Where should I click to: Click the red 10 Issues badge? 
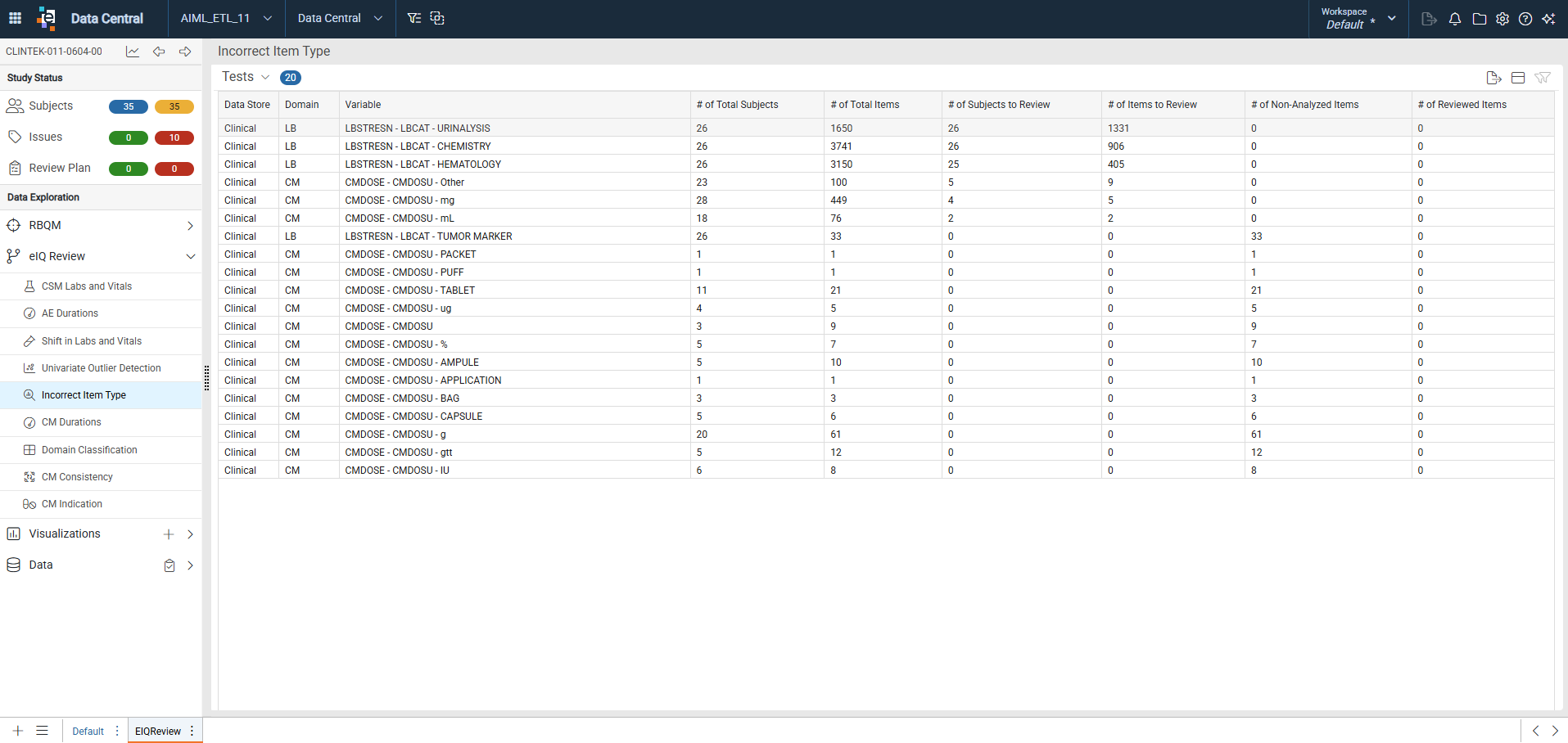(174, 138)
